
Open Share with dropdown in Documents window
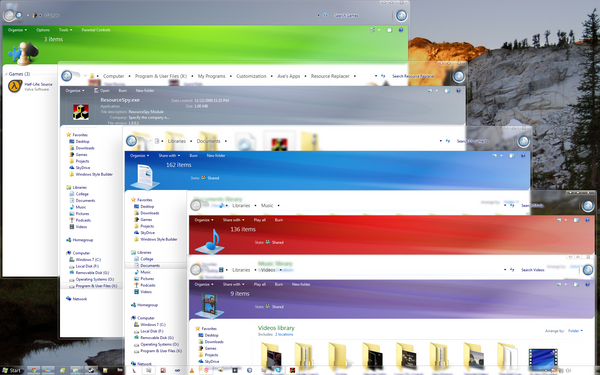click(169, 156)
